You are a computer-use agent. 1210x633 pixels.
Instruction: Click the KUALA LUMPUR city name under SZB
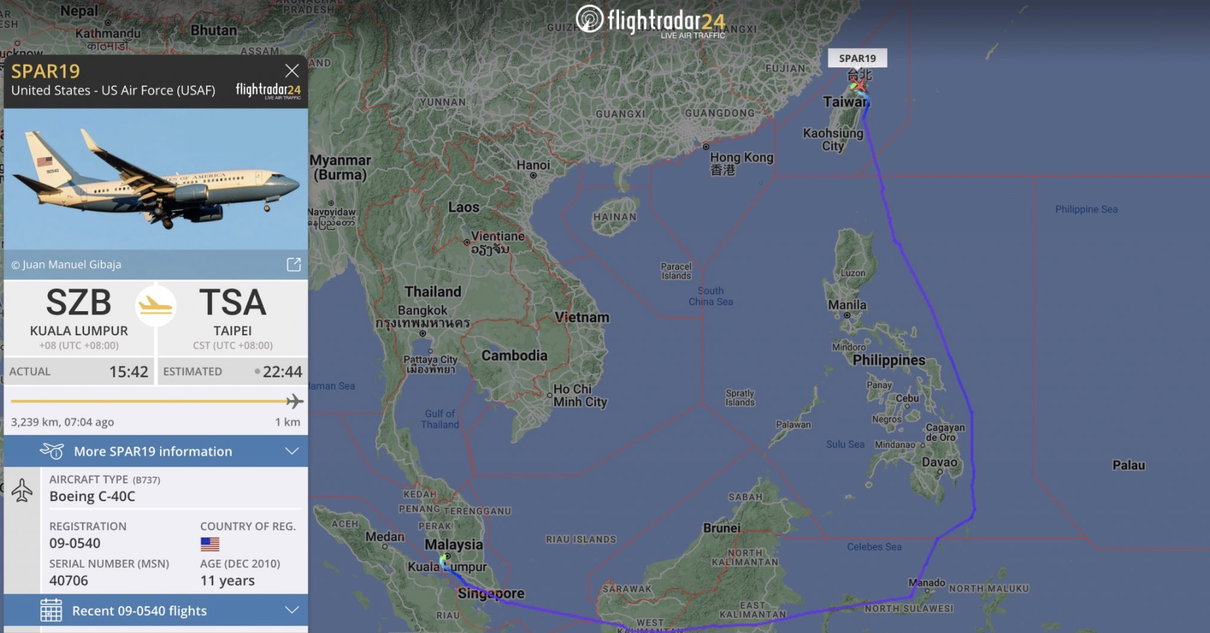pos(79,330)
